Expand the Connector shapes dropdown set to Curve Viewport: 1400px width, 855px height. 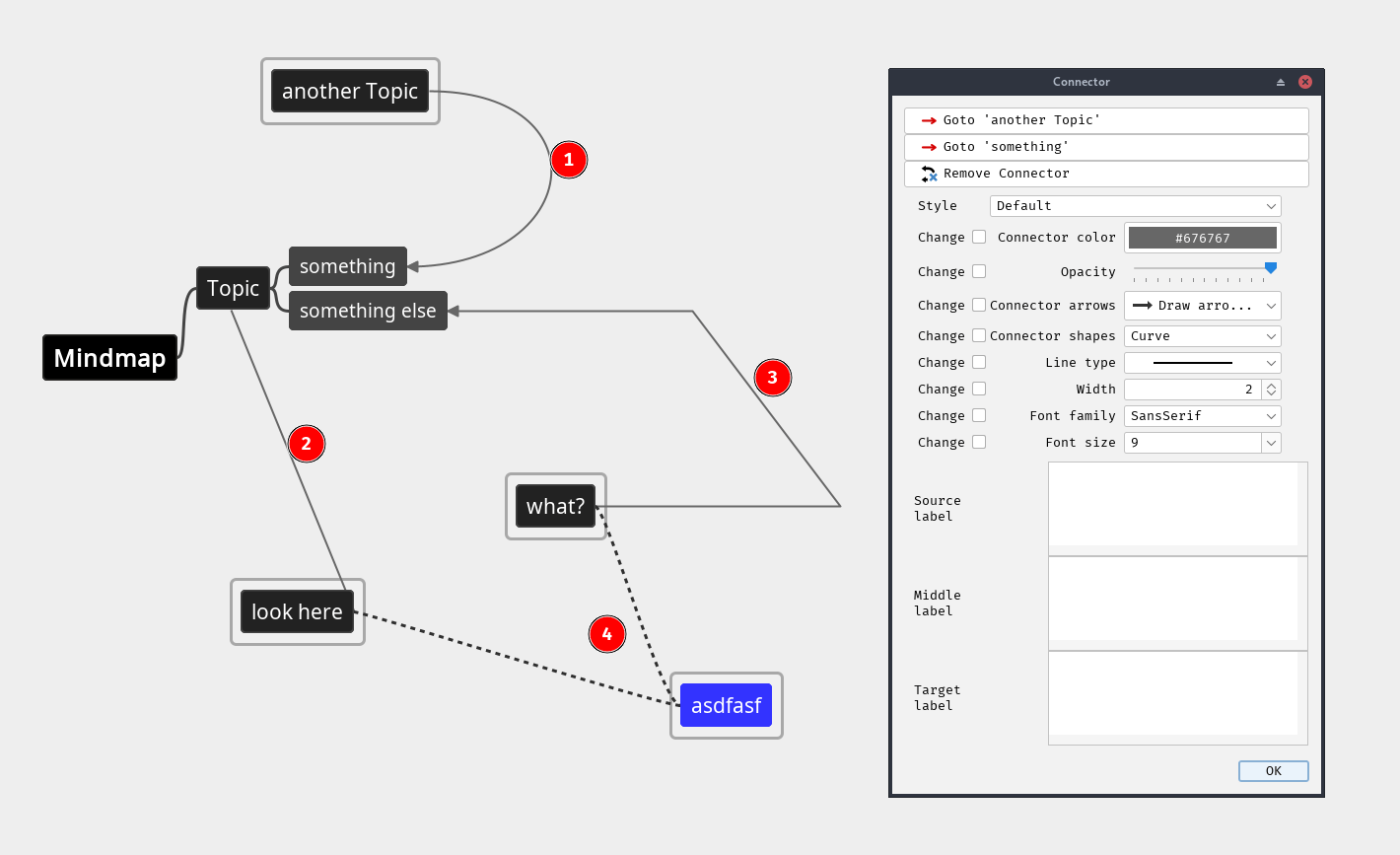[1202, 336]
